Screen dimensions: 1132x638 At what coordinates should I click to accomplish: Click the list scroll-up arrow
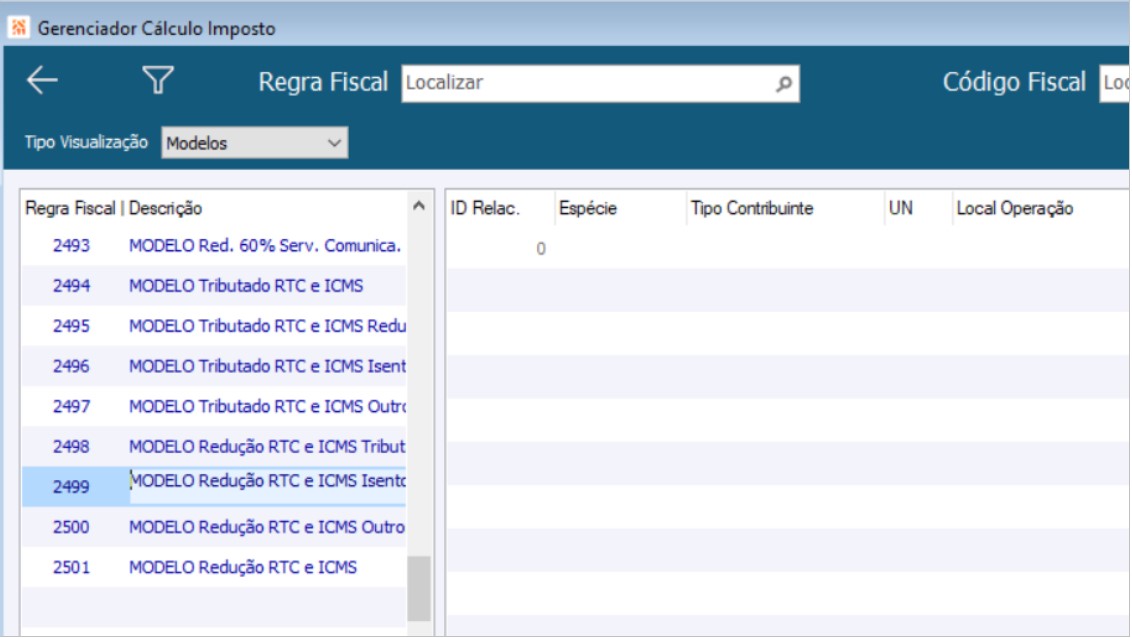[419, 206]
